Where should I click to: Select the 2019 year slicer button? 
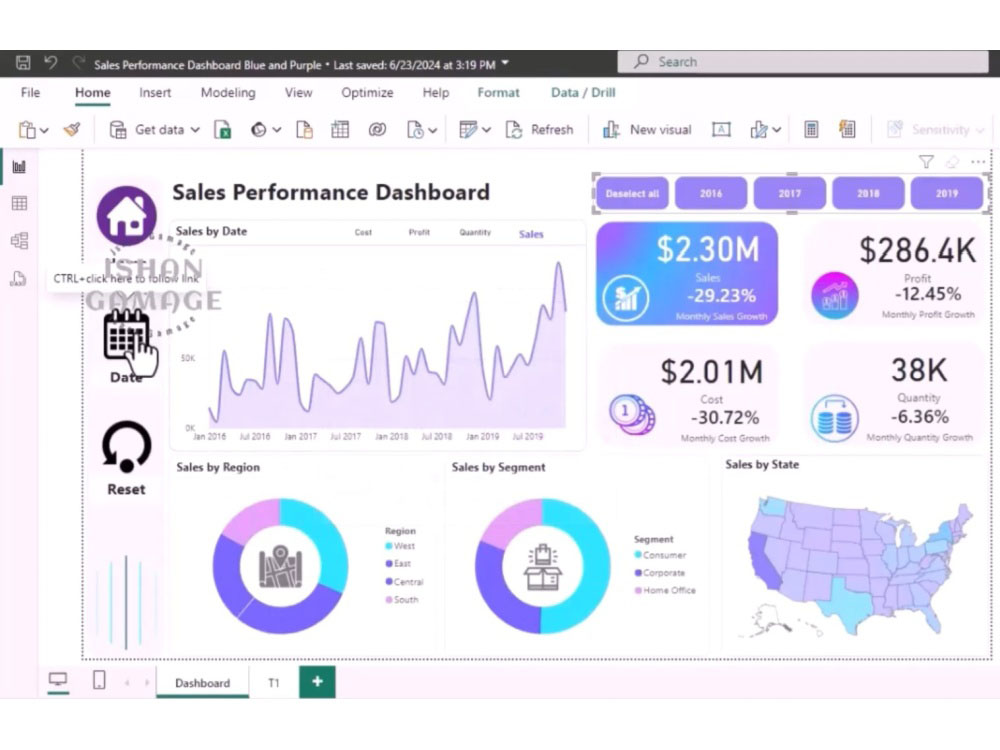pos(946,193)
